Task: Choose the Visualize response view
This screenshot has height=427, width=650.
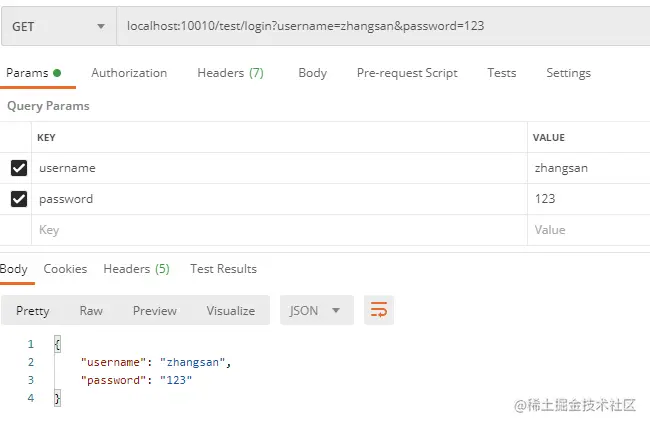Action: [x=230, y=311]
